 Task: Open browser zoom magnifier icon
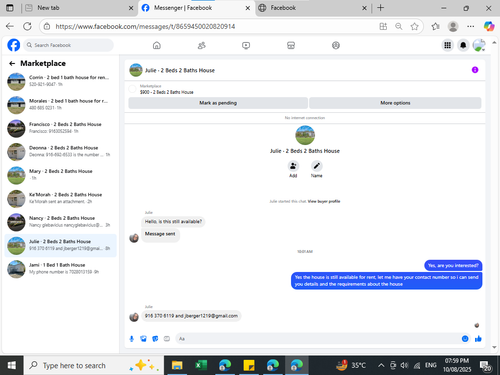(x=399, y=26)
